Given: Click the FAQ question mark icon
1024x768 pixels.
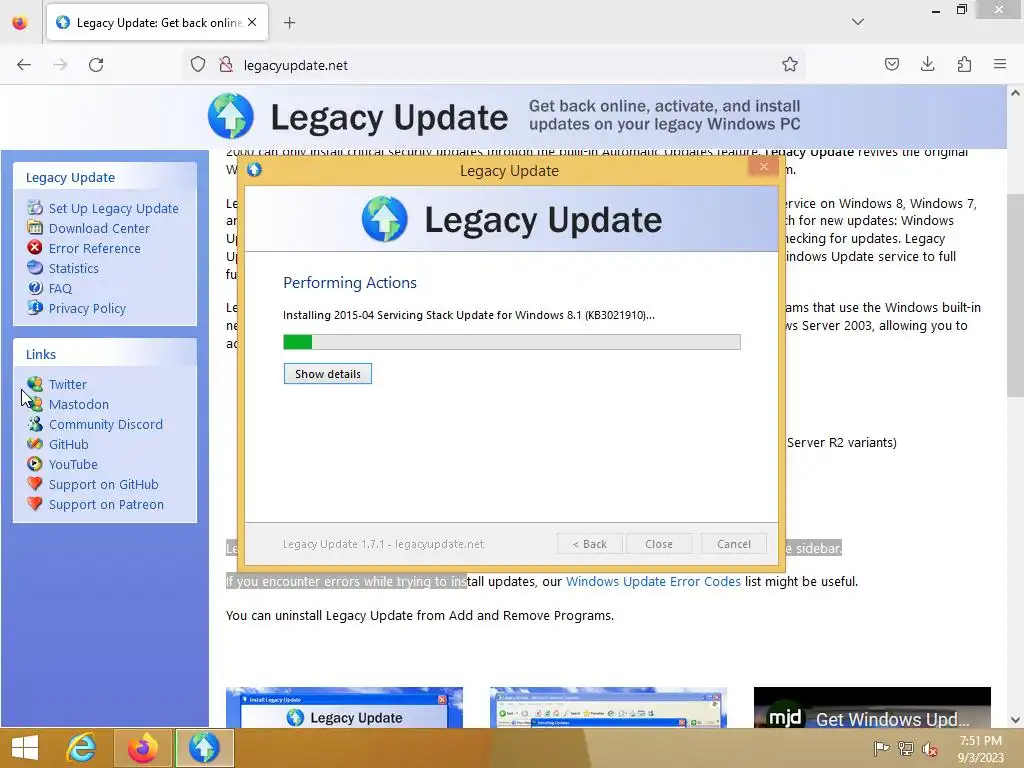Looking at the screenshot, I should (x=35, y=288).
